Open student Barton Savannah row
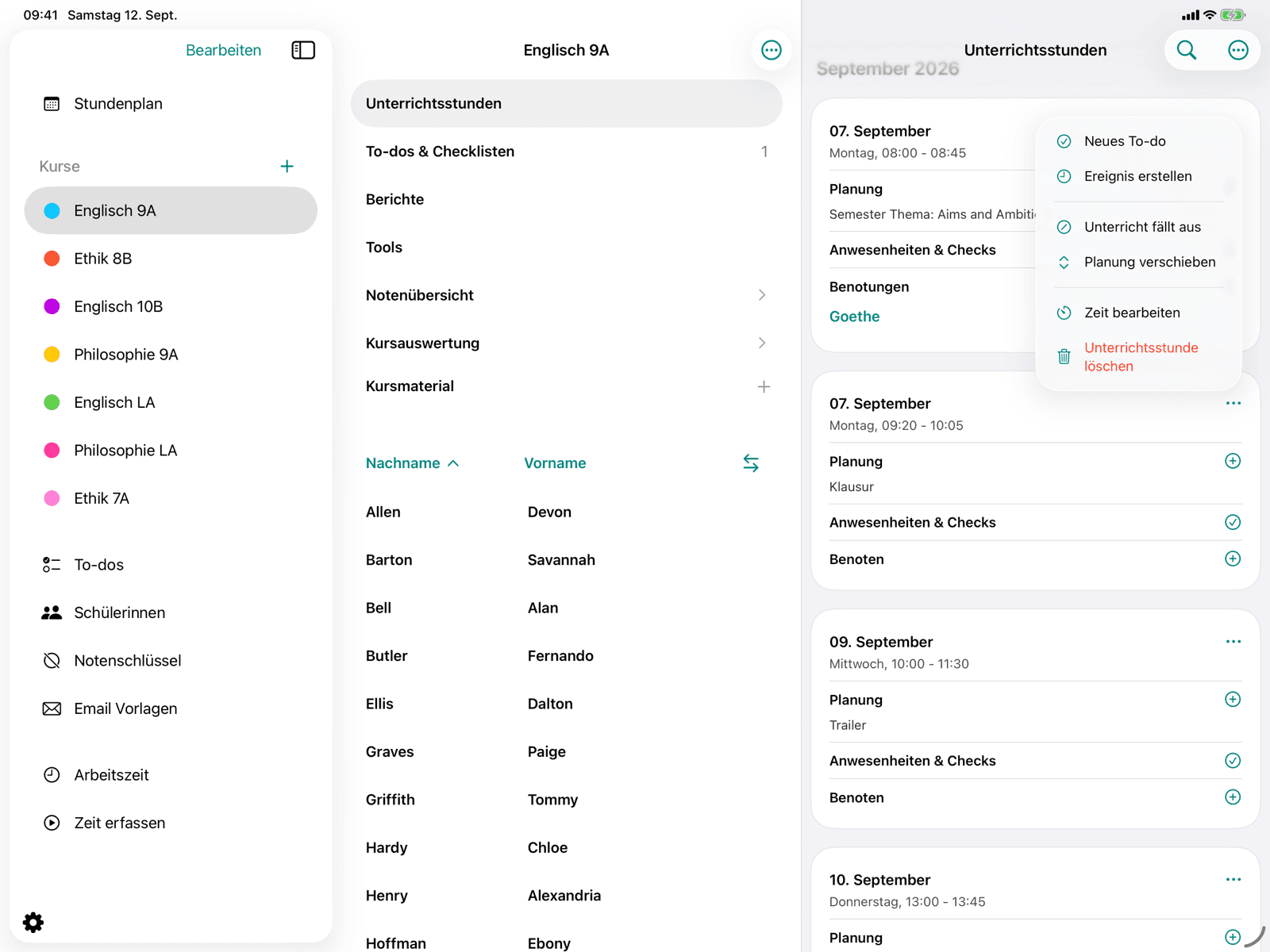This screenshot has height=952, width=1270. [x=567, y=560]
